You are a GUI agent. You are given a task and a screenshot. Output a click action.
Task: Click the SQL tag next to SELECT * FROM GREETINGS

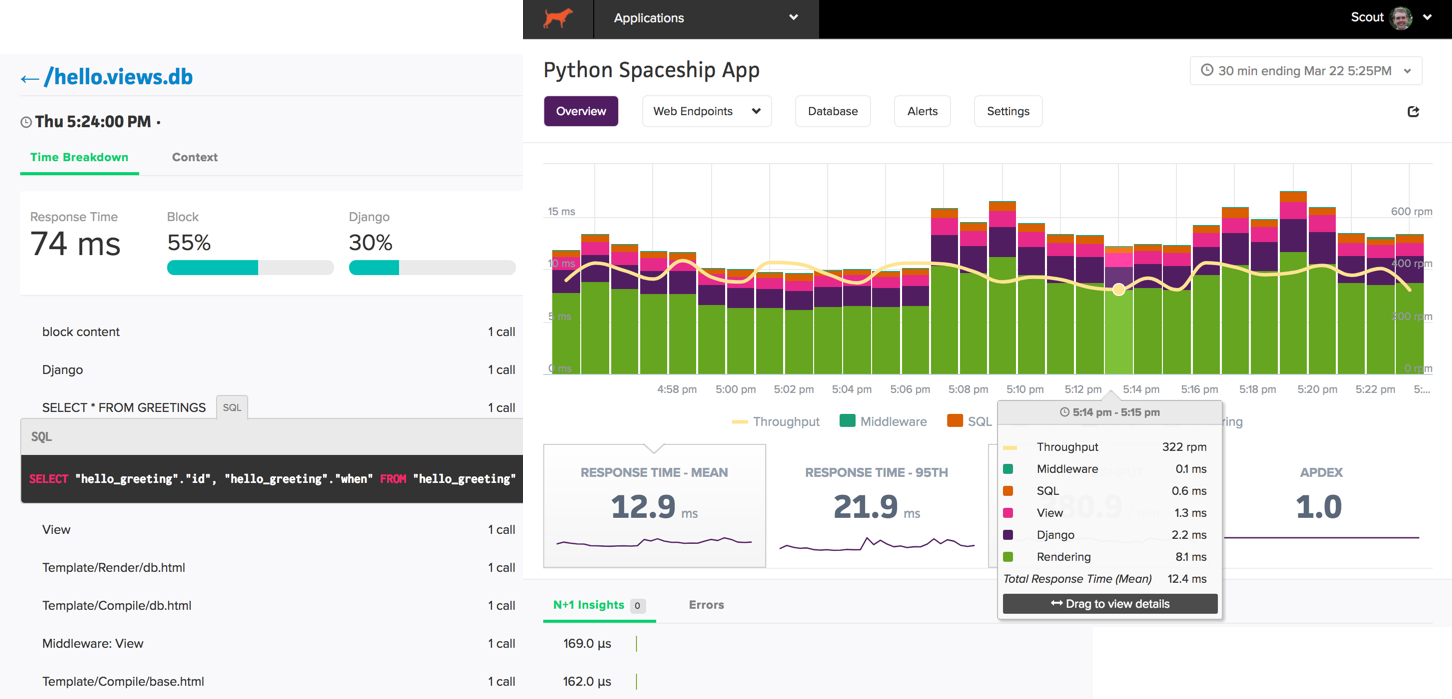[232, 407]
